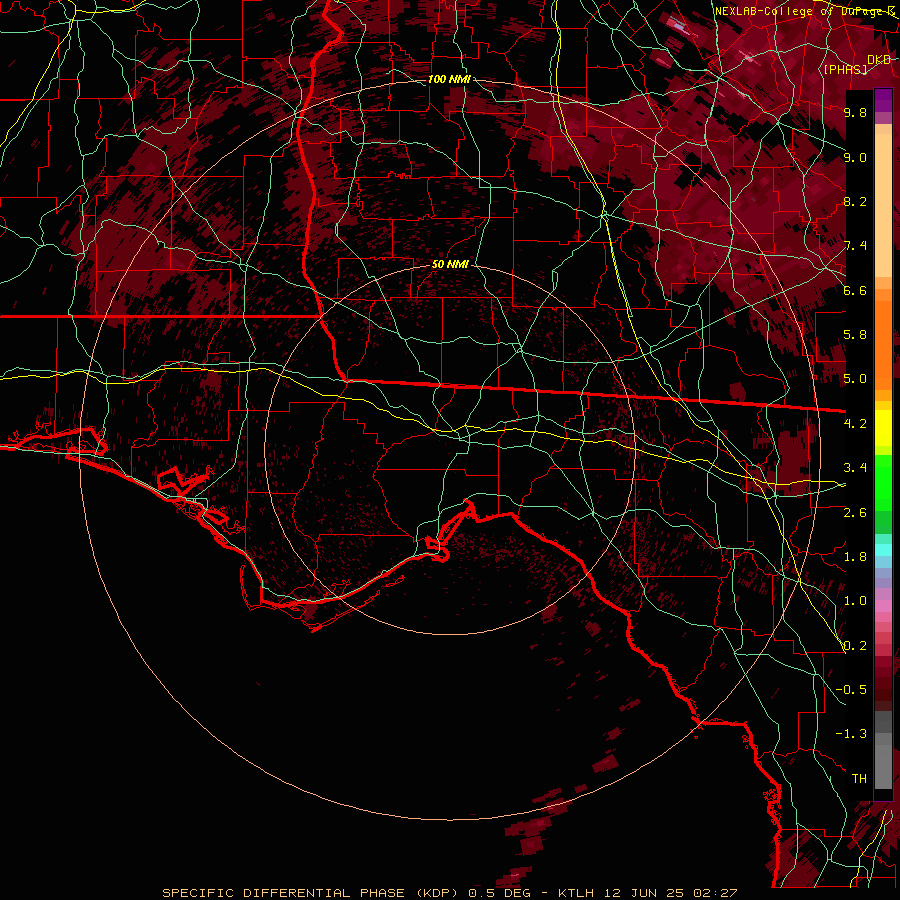Click the 8.2 value on the color scale
Image resolution: width=900 pixels, height=900 pixels.
click(x=855, y=201)
